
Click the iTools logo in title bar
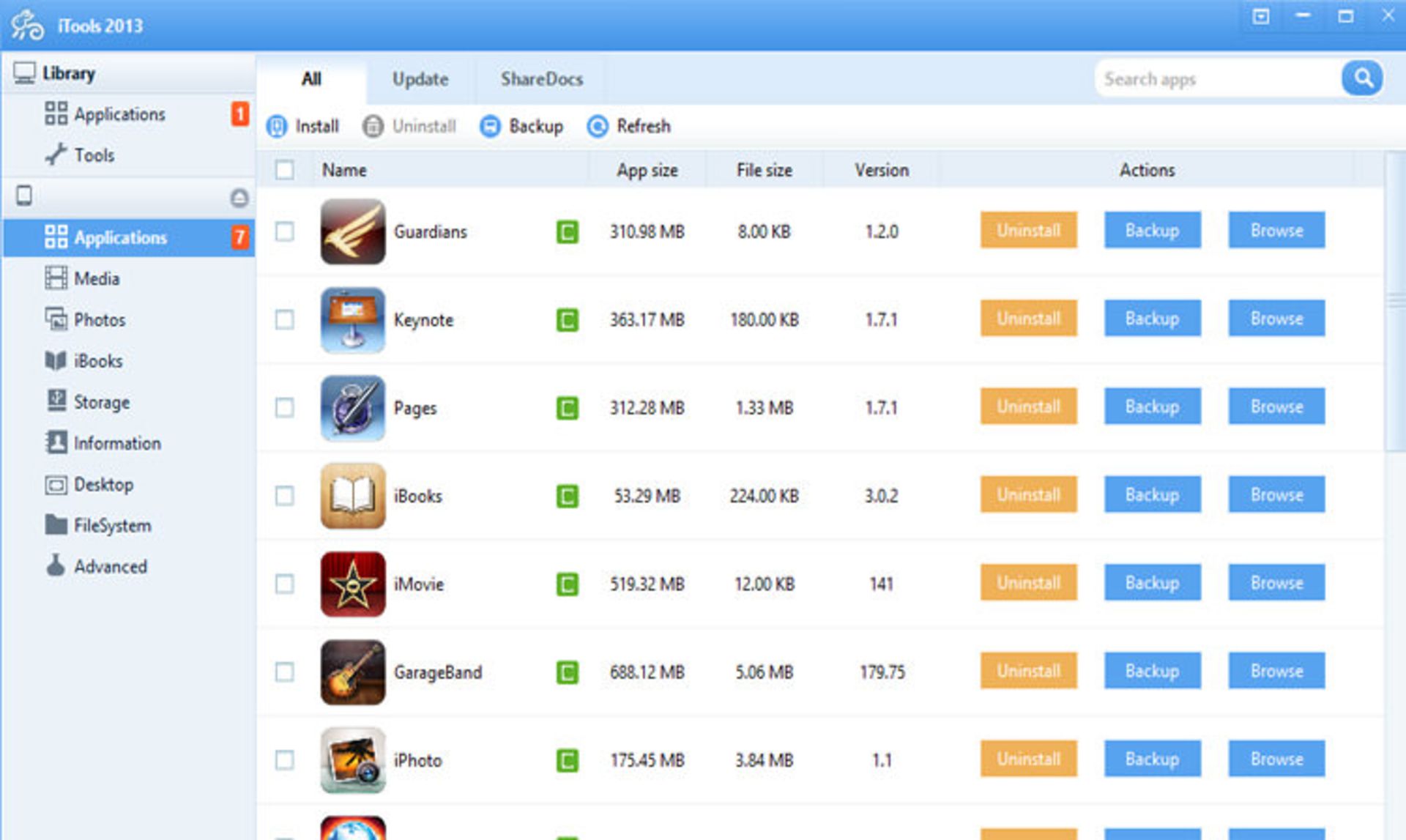[28, 25]
